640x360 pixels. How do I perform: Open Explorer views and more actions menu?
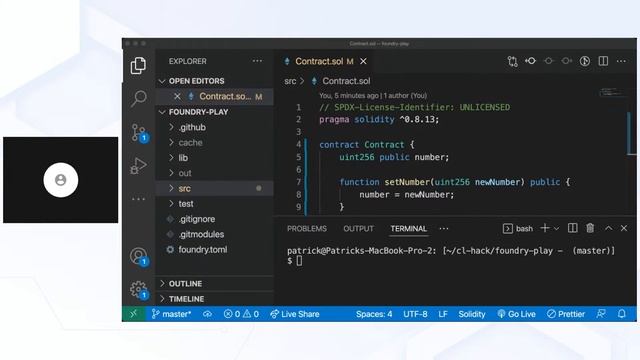click(257, 61)
